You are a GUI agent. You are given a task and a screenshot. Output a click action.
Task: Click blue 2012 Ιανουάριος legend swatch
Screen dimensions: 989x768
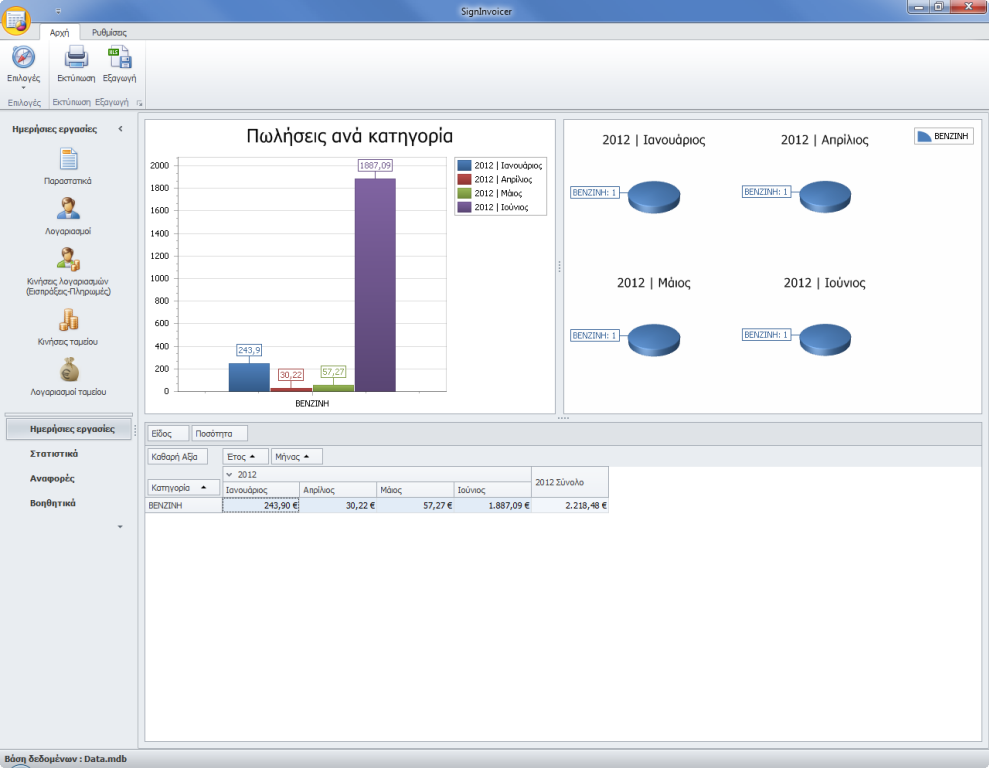tap(464, 165)
